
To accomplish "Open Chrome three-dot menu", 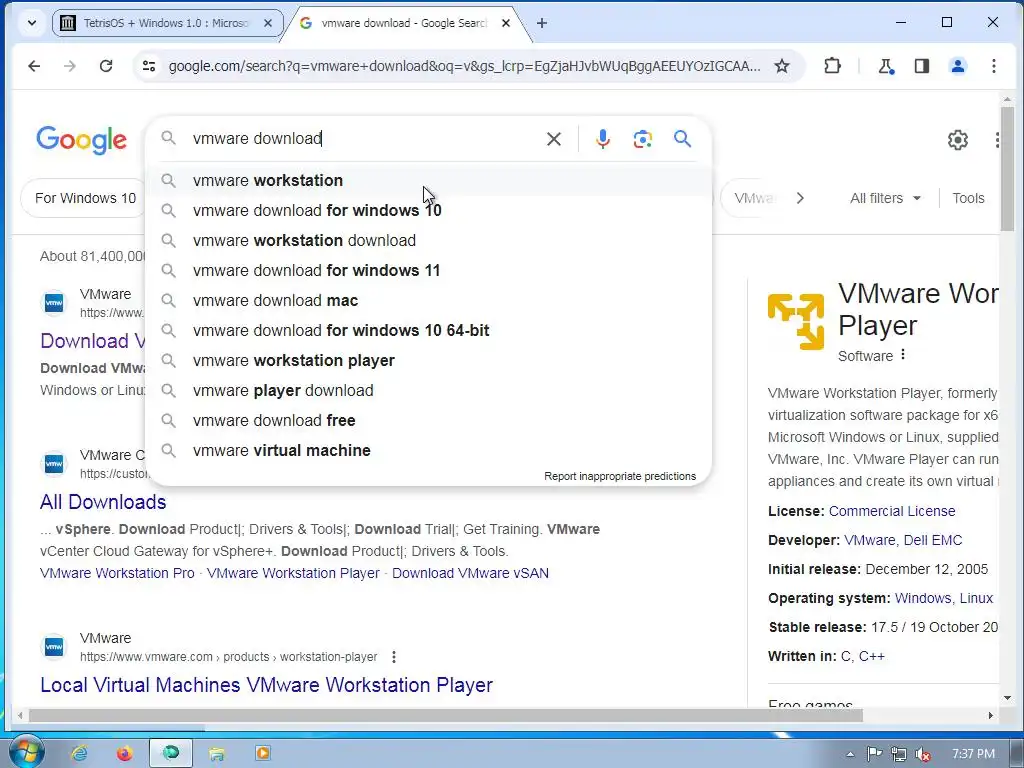I will pyautogui.click(x=993, y=66).
